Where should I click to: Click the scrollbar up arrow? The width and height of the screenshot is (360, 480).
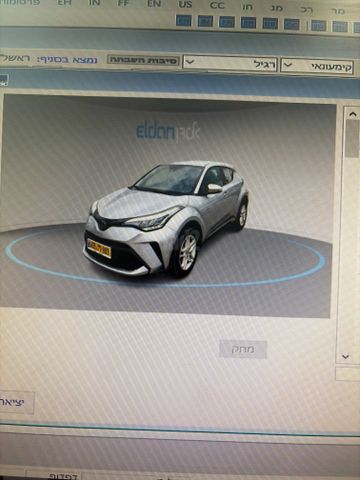[352, 114]
